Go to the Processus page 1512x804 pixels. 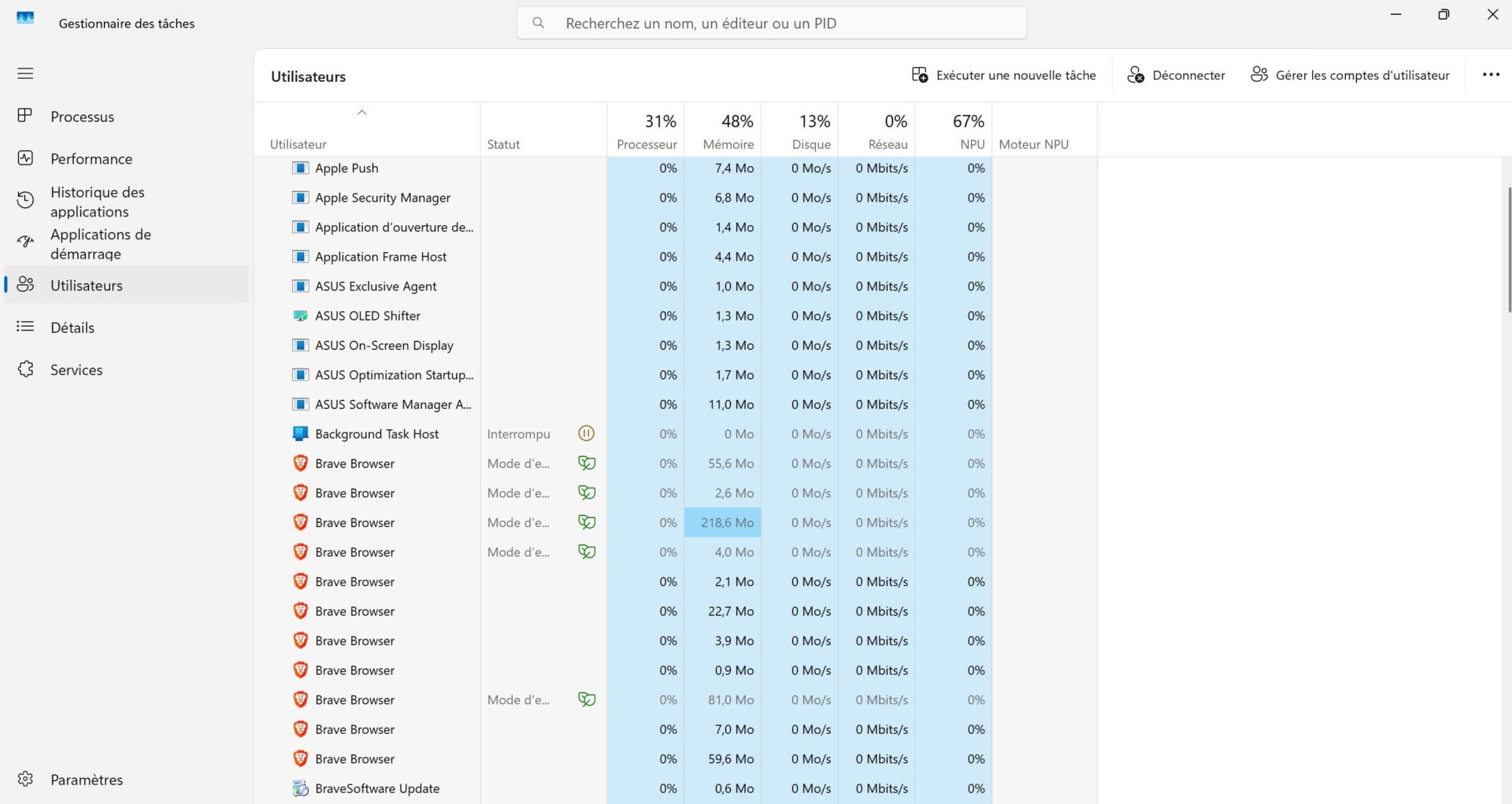(x=127, y=117)
